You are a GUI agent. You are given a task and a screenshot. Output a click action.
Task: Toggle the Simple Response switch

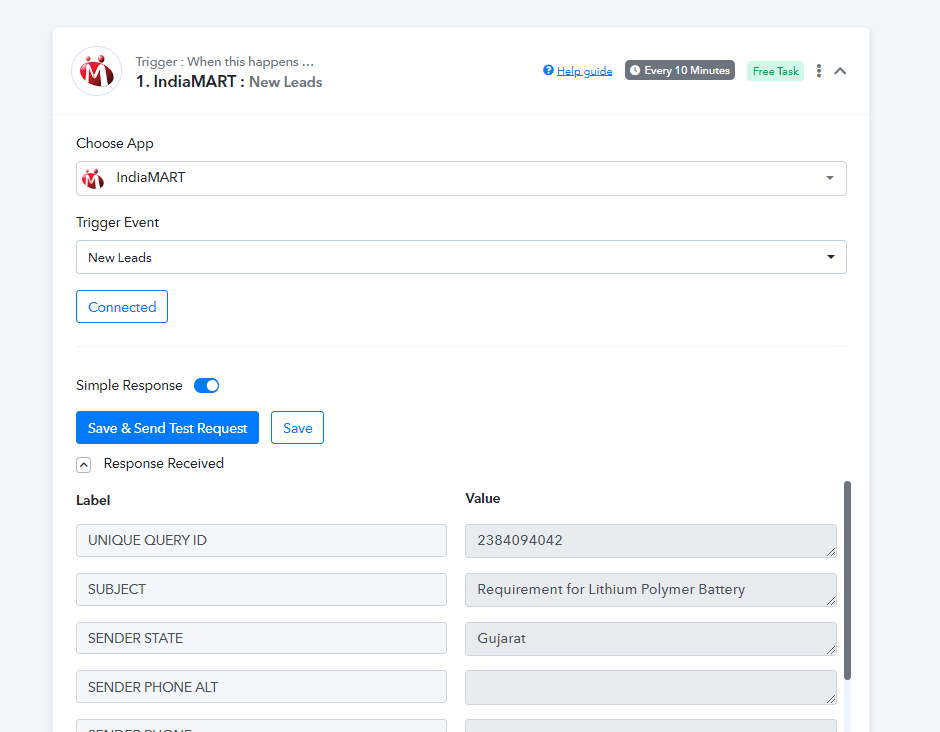click(206, 385)
